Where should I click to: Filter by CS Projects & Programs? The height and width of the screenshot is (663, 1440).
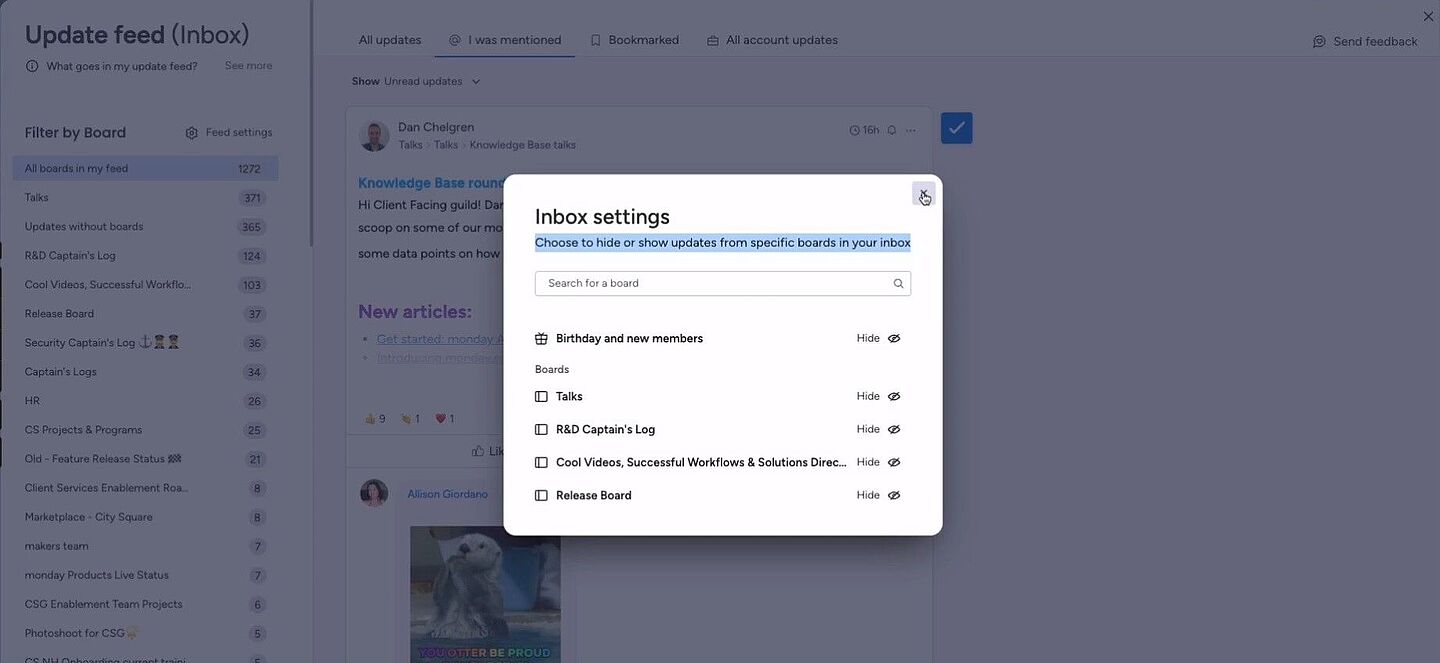tap(145, 429)
